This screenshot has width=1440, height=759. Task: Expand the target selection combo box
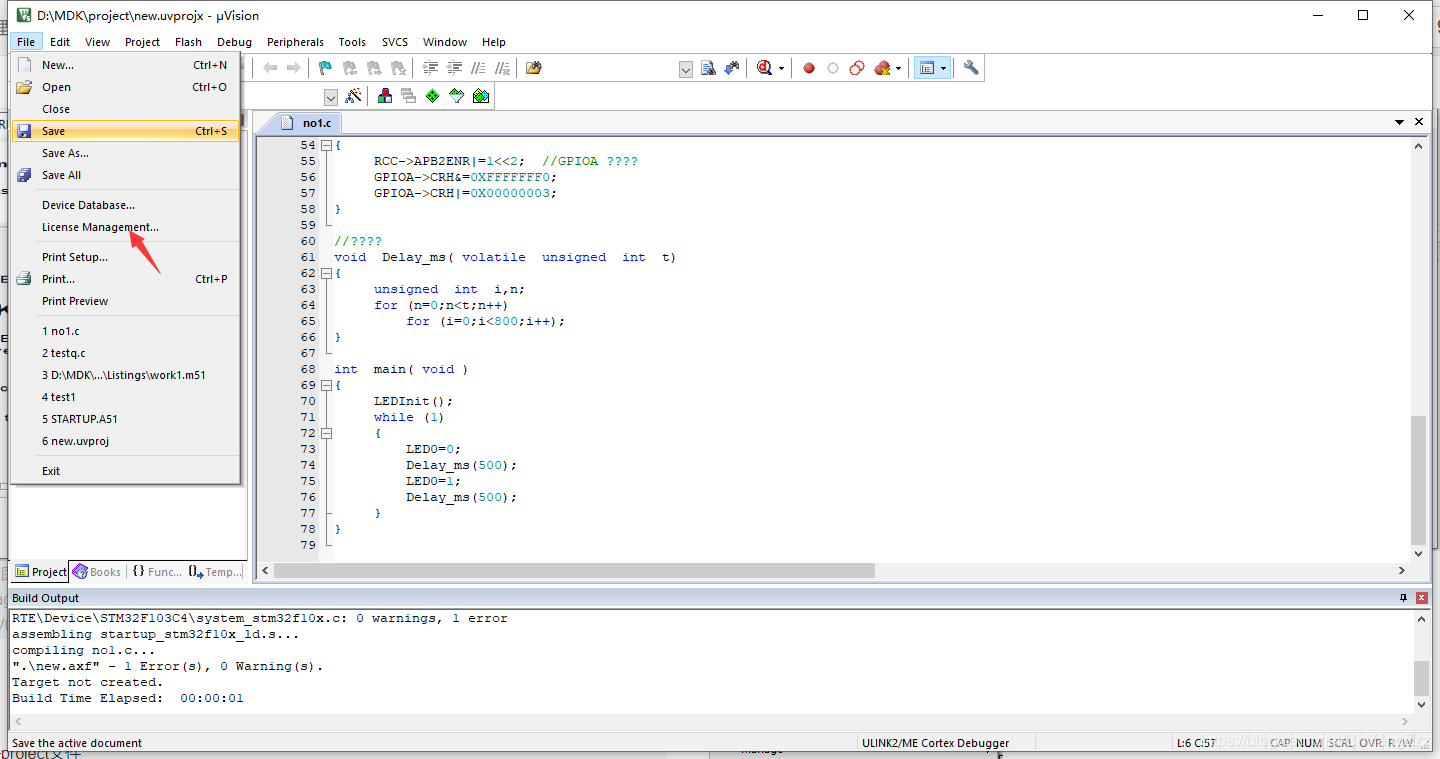[x=331, y=97]
